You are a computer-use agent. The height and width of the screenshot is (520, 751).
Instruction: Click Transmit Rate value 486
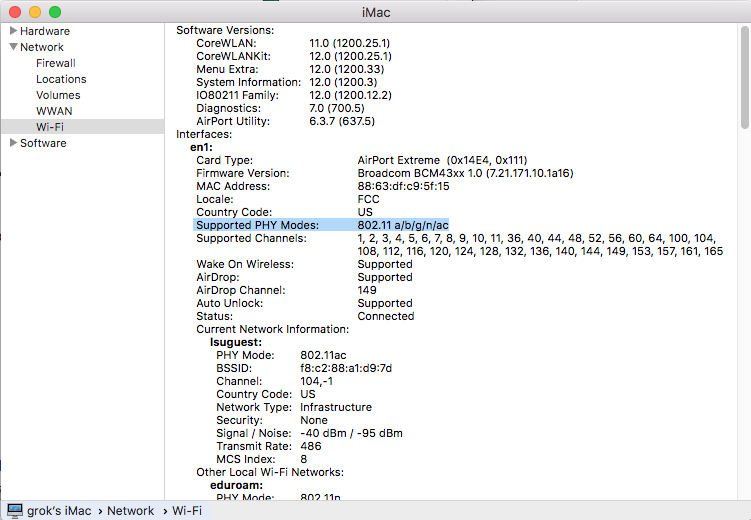click(310, 446)
